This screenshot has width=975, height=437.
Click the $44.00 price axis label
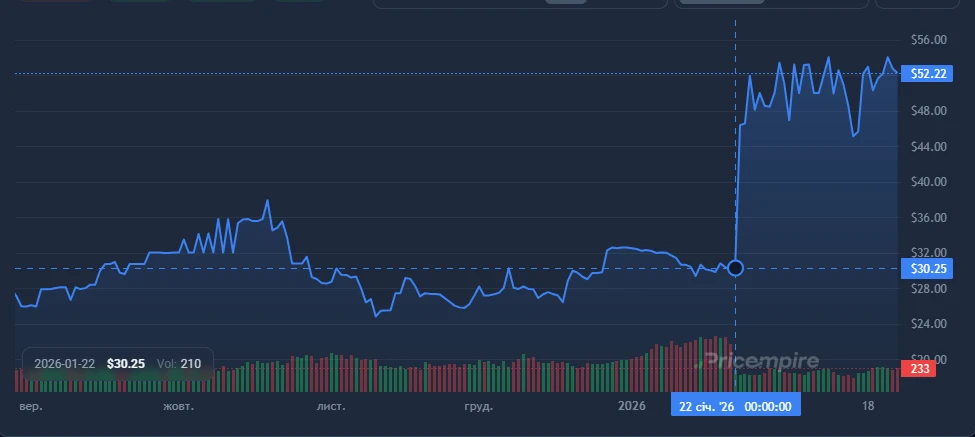coord(929,147)
